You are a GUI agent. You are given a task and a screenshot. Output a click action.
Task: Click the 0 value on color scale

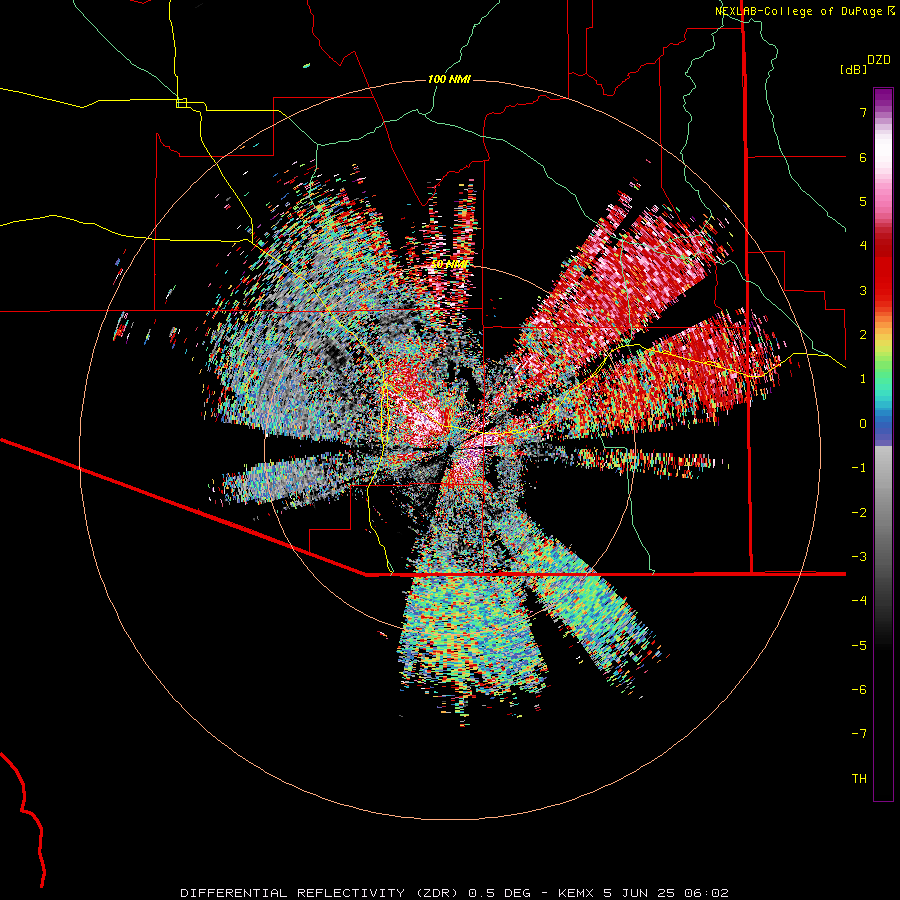pos(863,424)
